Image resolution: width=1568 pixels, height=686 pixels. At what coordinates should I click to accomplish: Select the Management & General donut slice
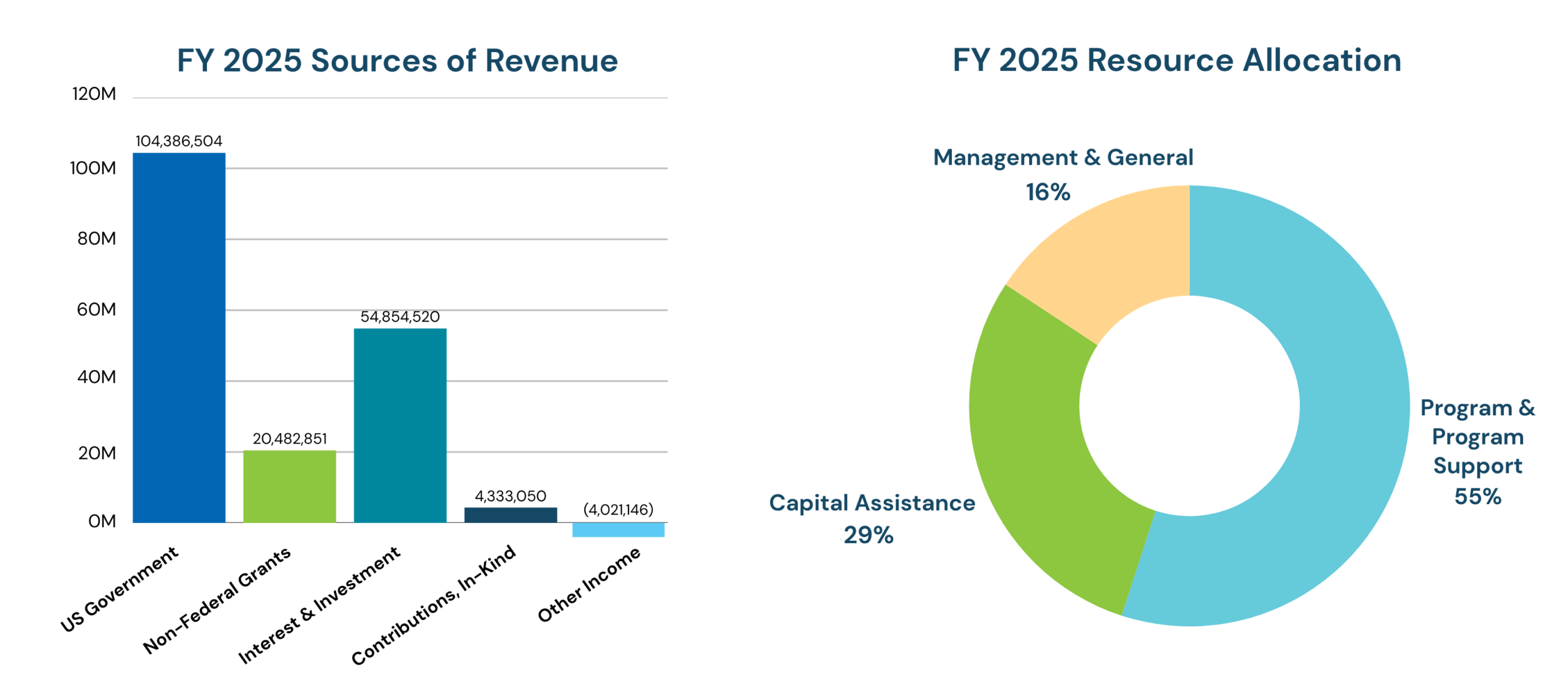[1112, 260]
